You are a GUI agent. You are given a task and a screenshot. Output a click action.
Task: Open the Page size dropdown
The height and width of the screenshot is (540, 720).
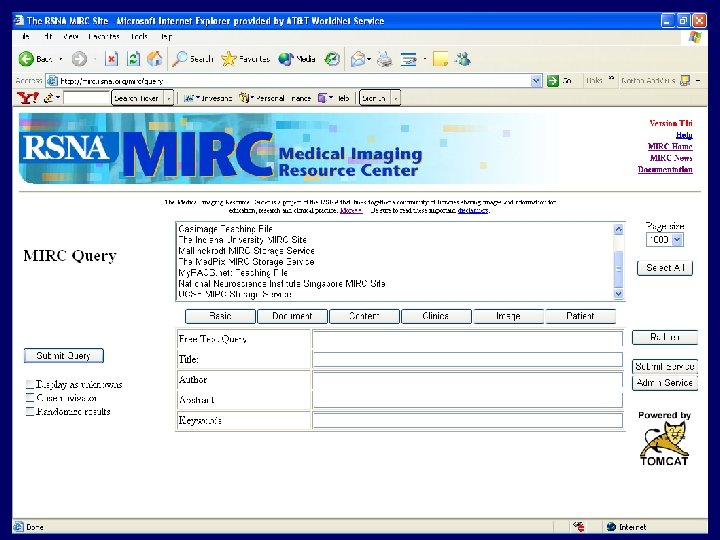[x=664, y=240]
